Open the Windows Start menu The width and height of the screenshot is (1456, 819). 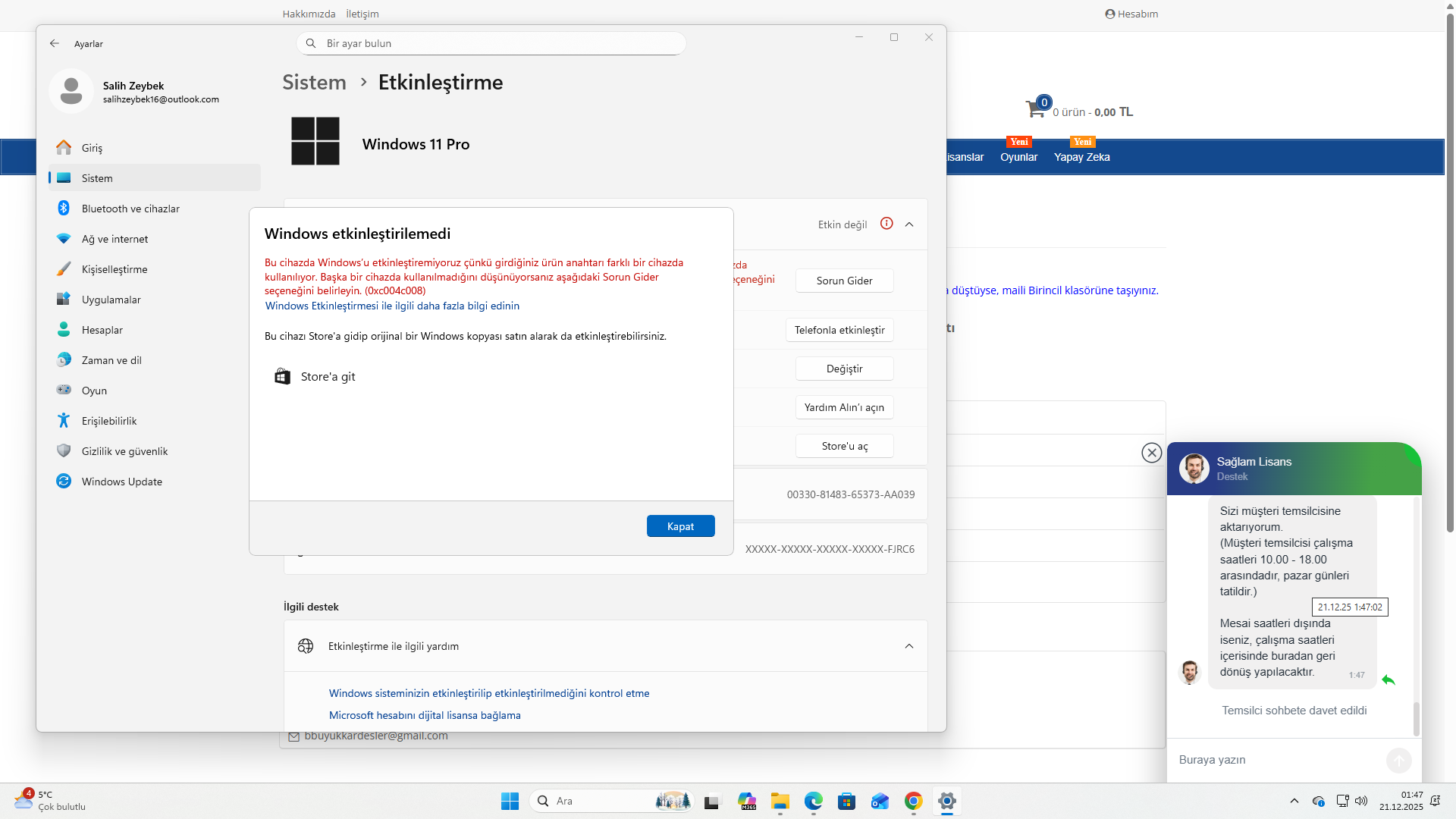(x=510, y=801)
